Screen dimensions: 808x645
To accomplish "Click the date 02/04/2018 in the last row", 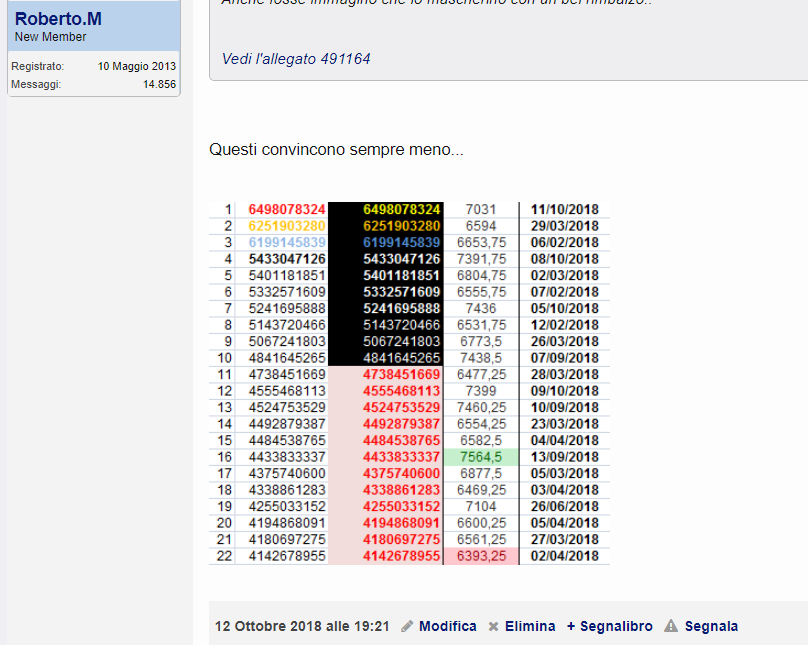I will pos(564,556).
